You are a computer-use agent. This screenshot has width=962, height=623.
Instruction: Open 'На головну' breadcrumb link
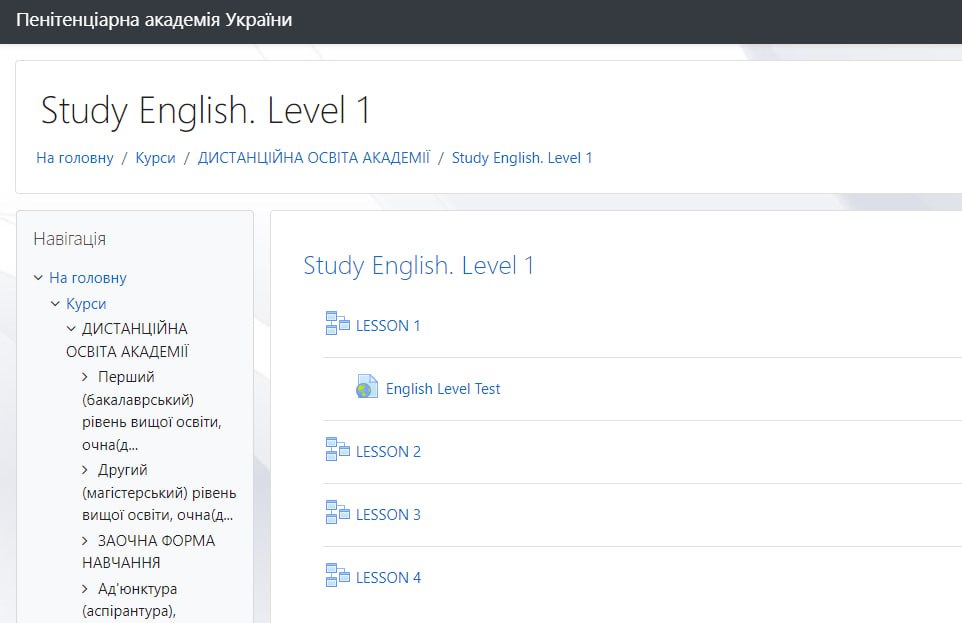click(75, 158)
